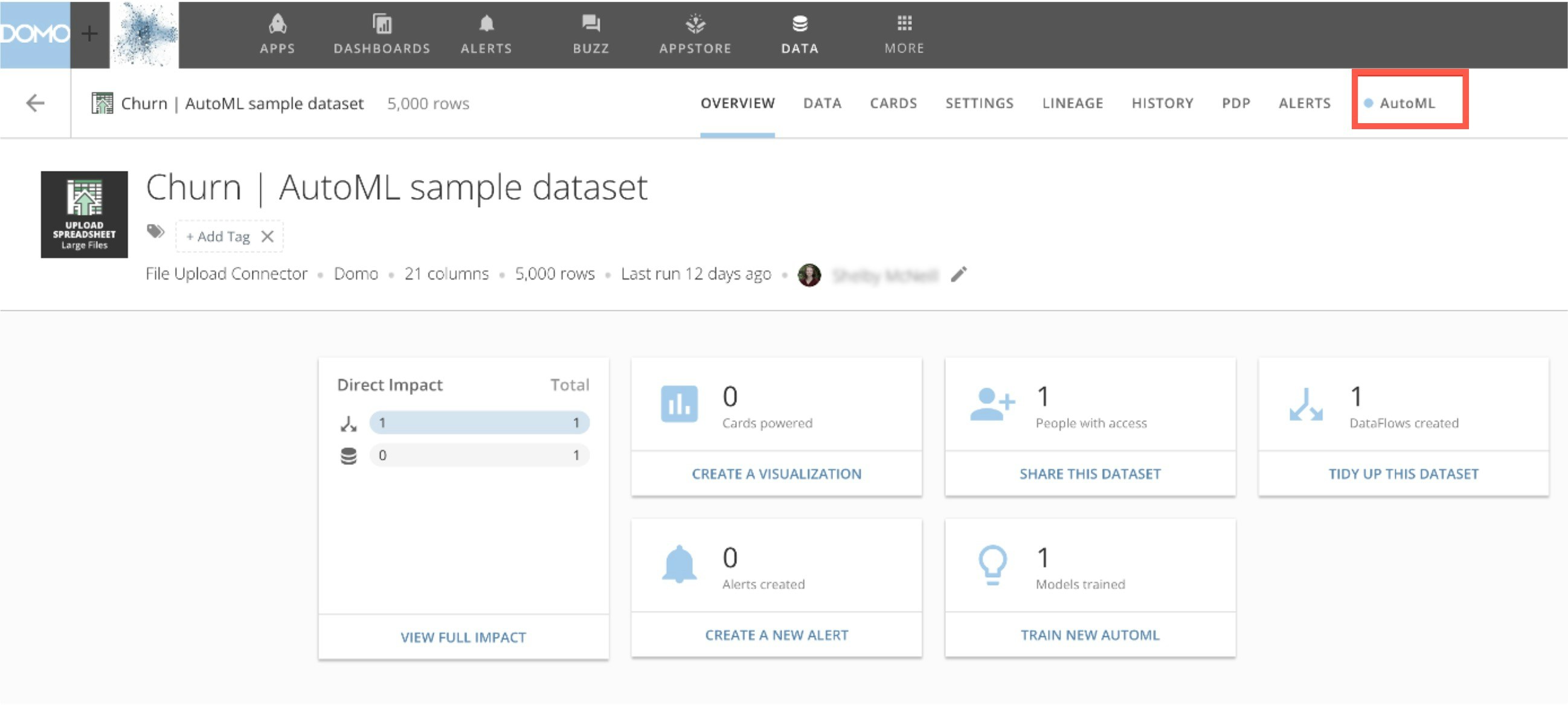This screenshot has width=1568, height=710.
Task: Go to Dashboards in top navigation
Action: point(382,34)
